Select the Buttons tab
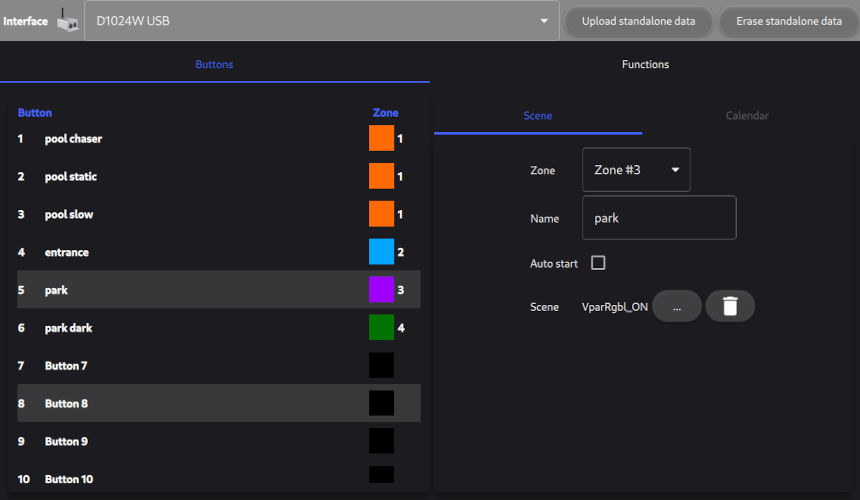The height and width of the screenshot is (500, 860). (x=214, y=64)
